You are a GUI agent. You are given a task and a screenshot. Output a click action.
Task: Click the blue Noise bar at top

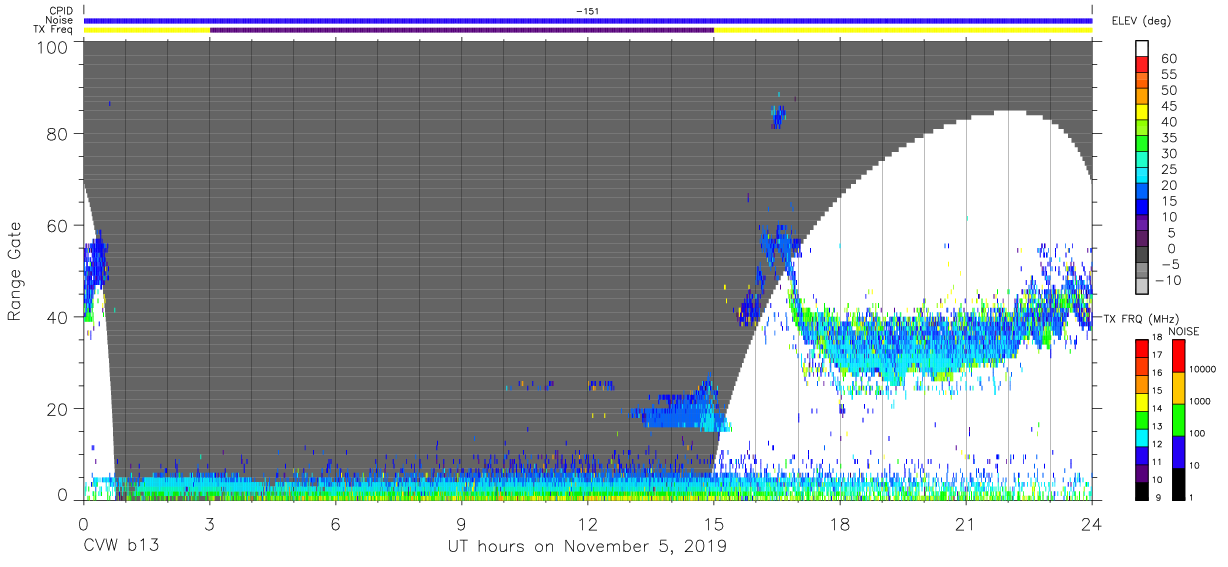pyautogui.click(x=588, y=20)
